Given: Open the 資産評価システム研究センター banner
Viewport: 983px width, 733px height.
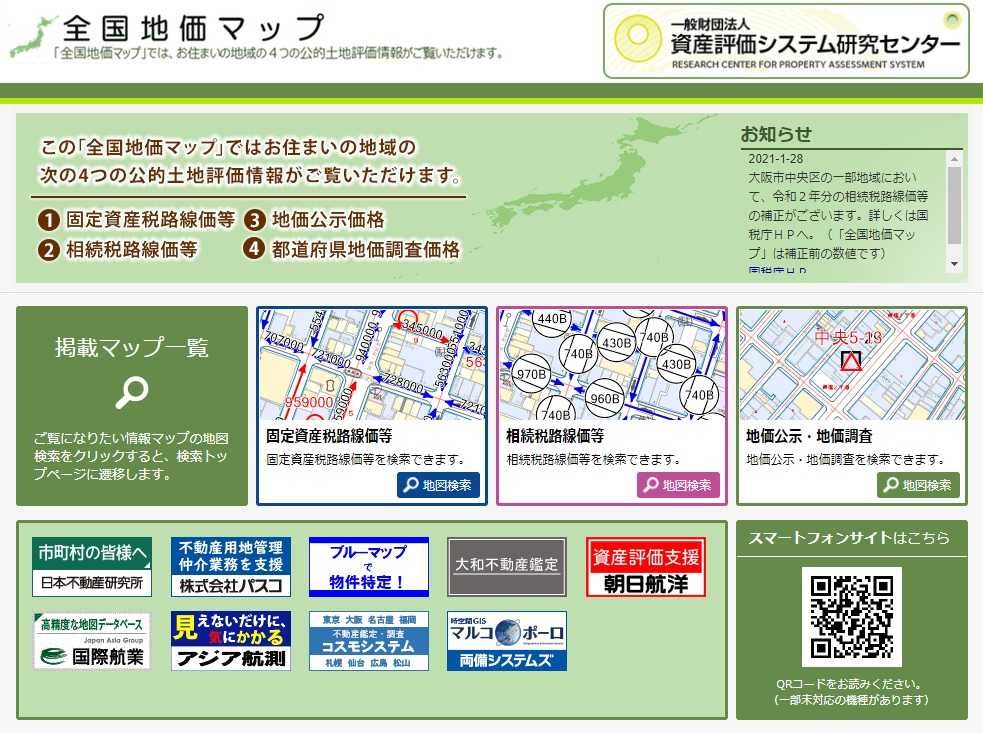Looking at the screenshot, I should 786,41.
